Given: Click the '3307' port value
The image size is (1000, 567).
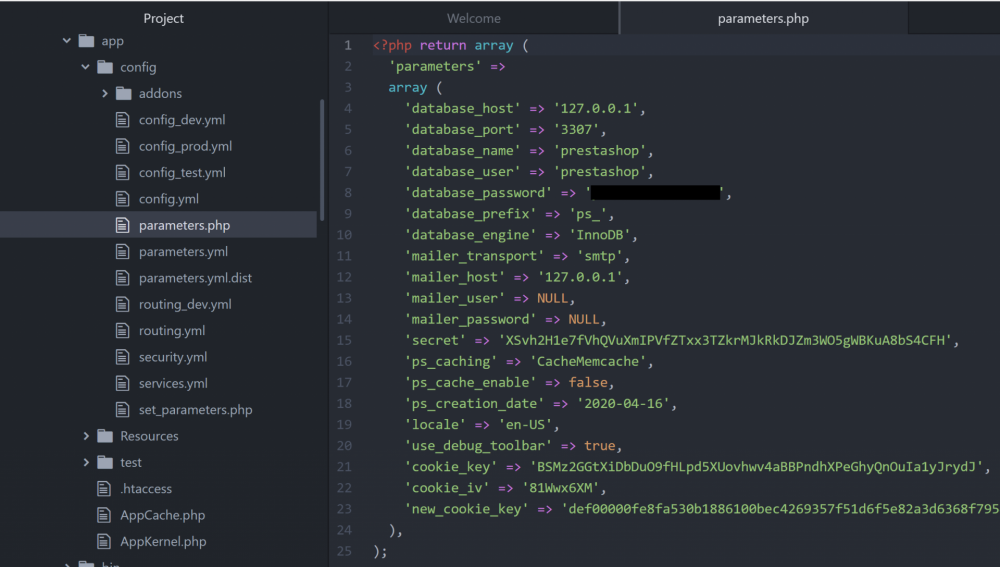Looking at the screenshot, I should (x=577, y=129).
